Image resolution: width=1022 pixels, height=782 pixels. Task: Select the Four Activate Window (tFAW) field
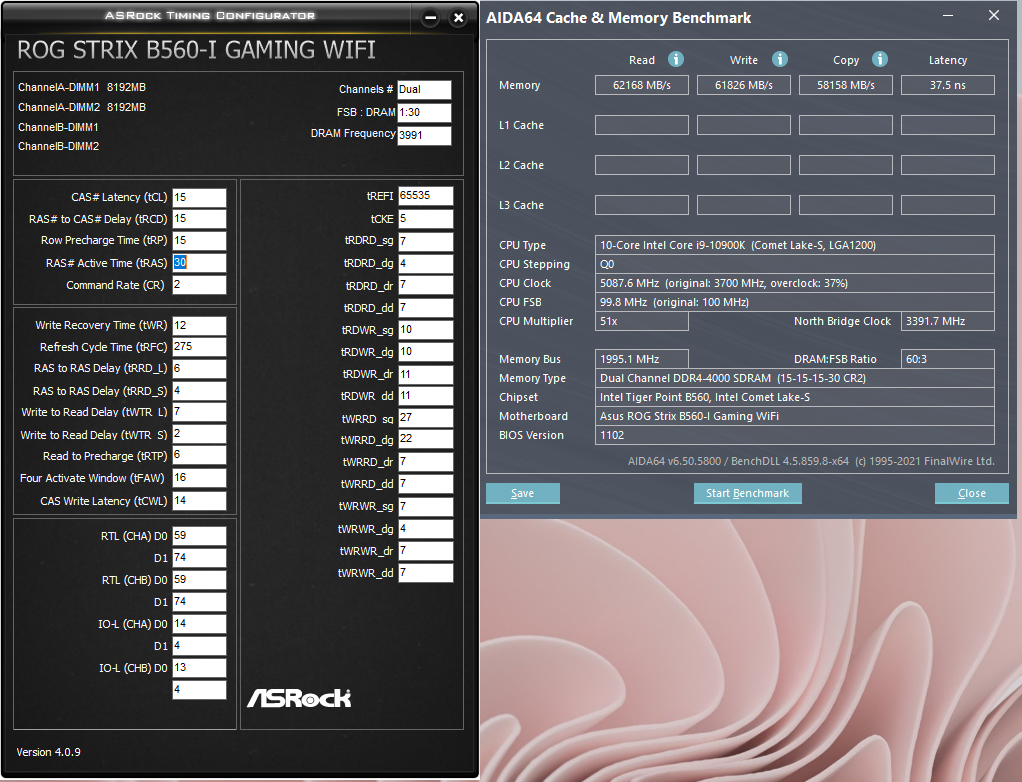(x=199, y=478)
